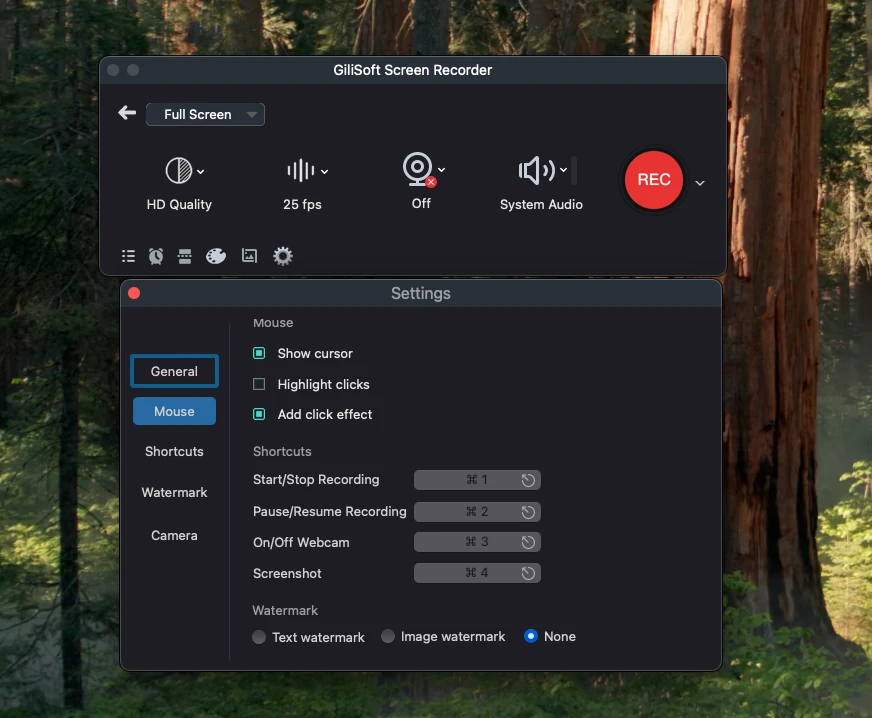Close the Settings window with red button
872x718 pixels.
[x=134, y=293]
